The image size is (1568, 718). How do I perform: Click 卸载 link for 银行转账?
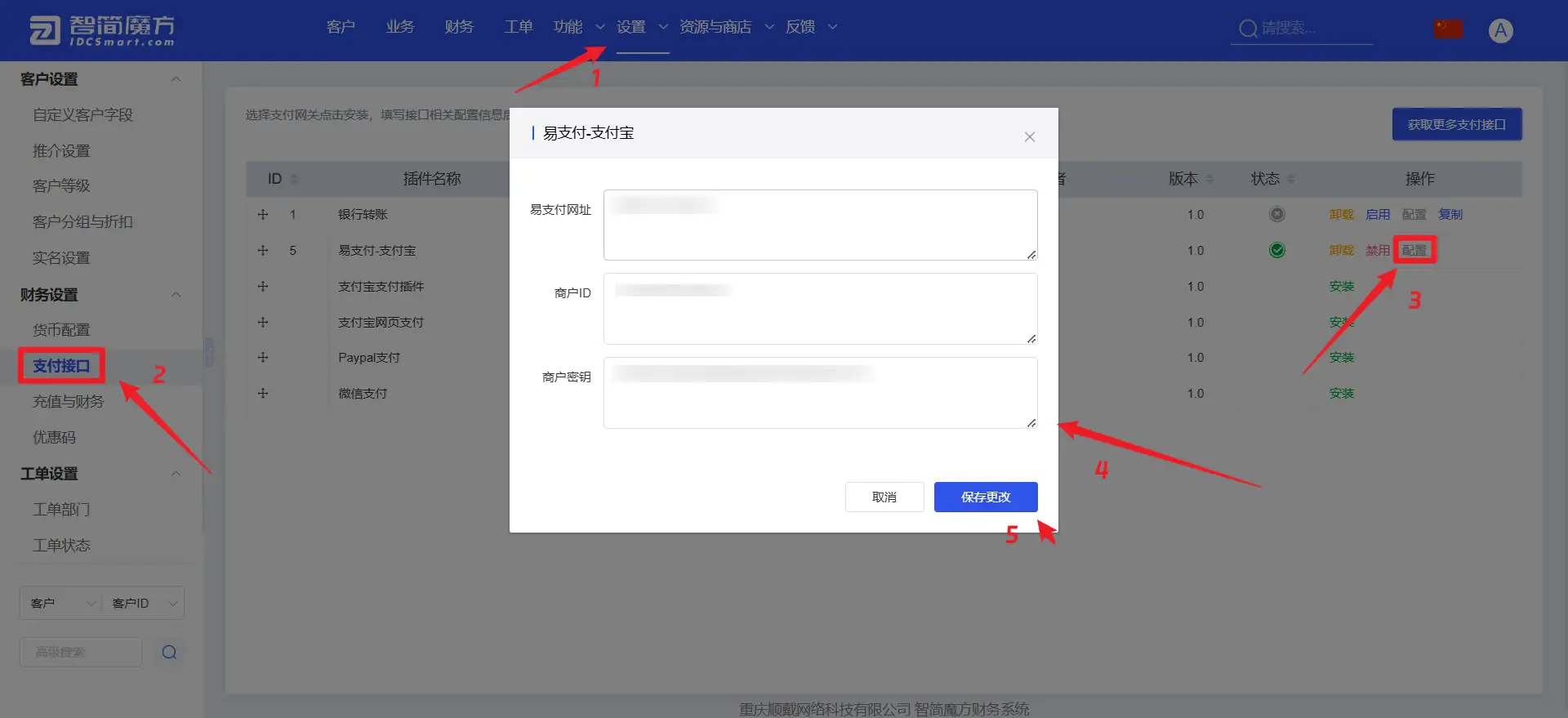[x=1342, y=214]
